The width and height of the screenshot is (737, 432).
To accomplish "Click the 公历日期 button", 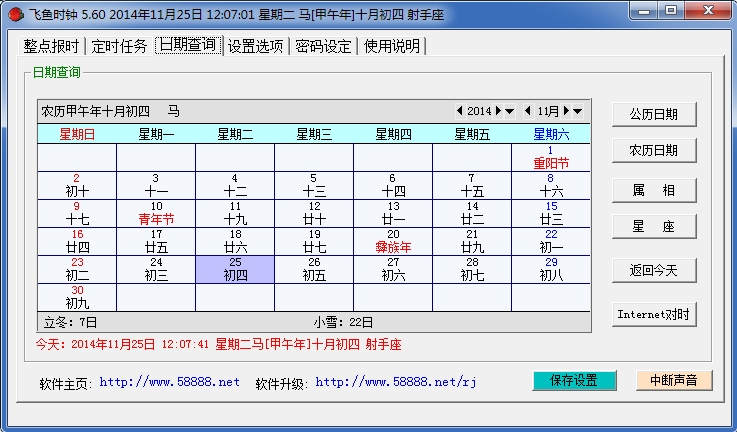I will point(654,114).
